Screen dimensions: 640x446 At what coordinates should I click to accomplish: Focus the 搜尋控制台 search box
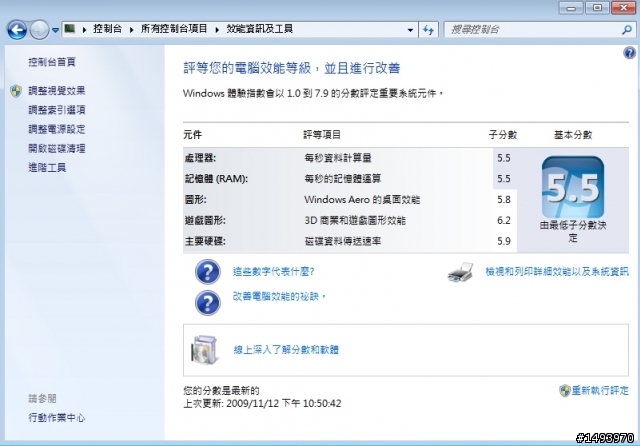(x=534, y=29)
